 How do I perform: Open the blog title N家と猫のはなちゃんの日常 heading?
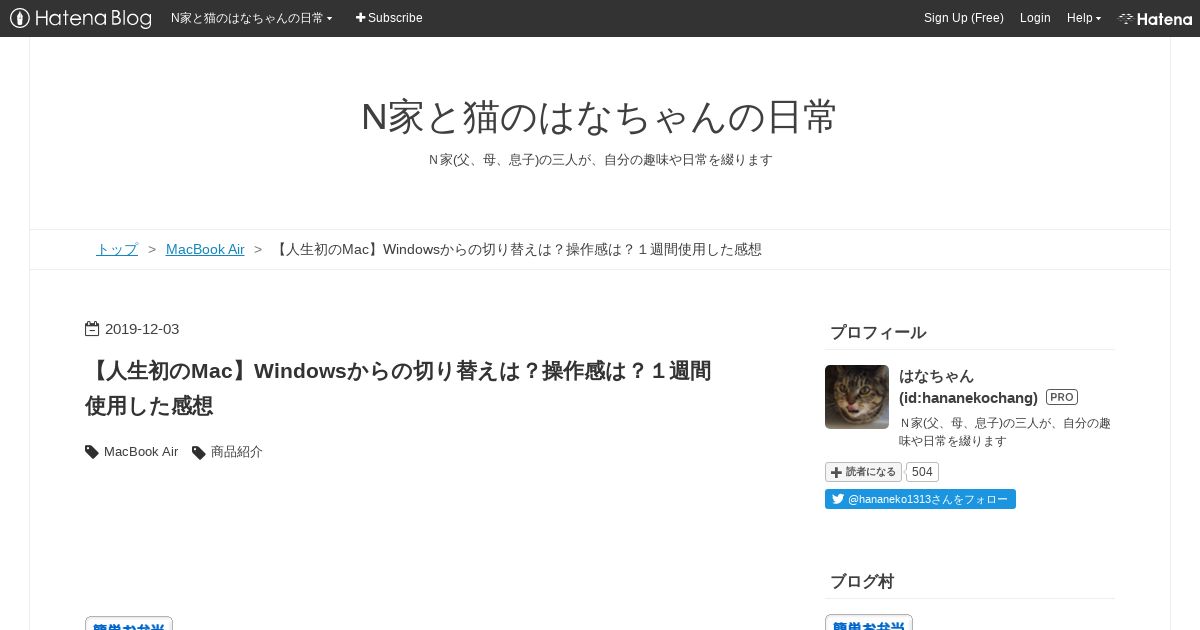pyautogui.click(x=599, y=117)
